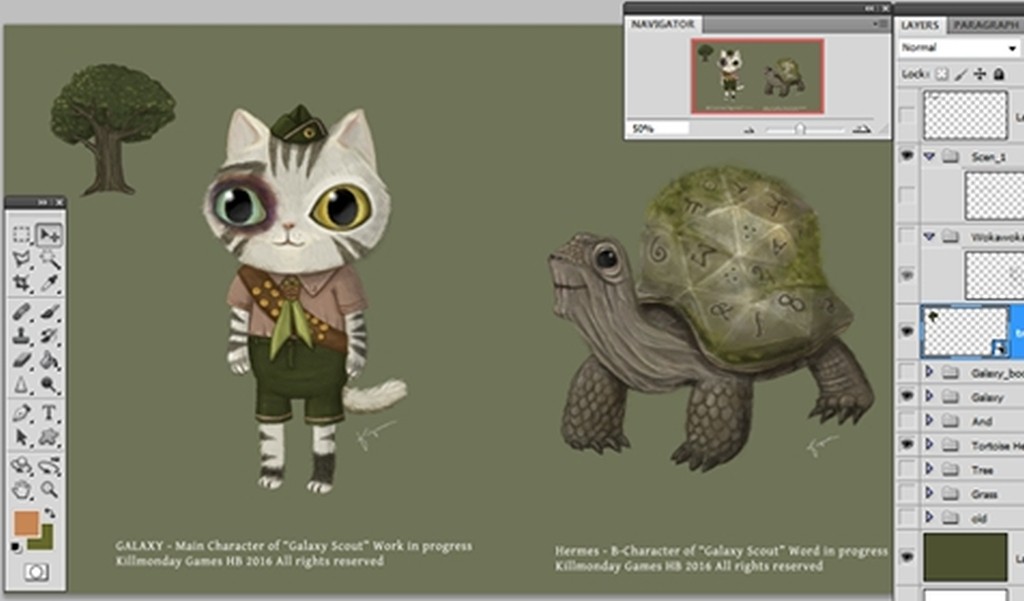Show the And group

click(x=906, y=420)
